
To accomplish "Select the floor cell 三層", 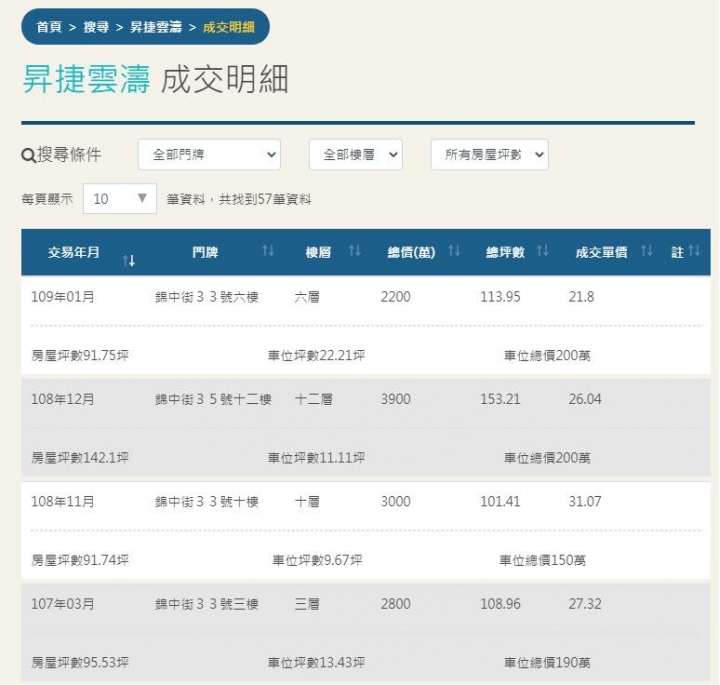I will (x=307, y=604).
